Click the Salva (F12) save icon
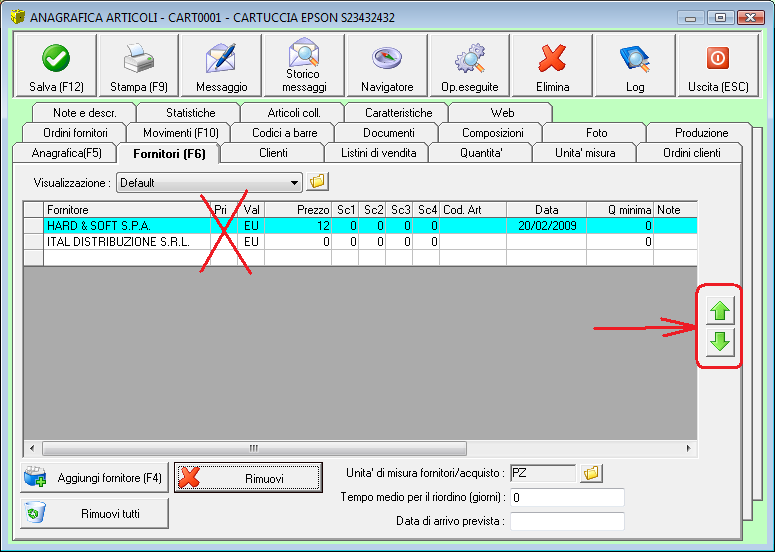The height and width of the screenshot is (552, 775). tap(56, 65)
